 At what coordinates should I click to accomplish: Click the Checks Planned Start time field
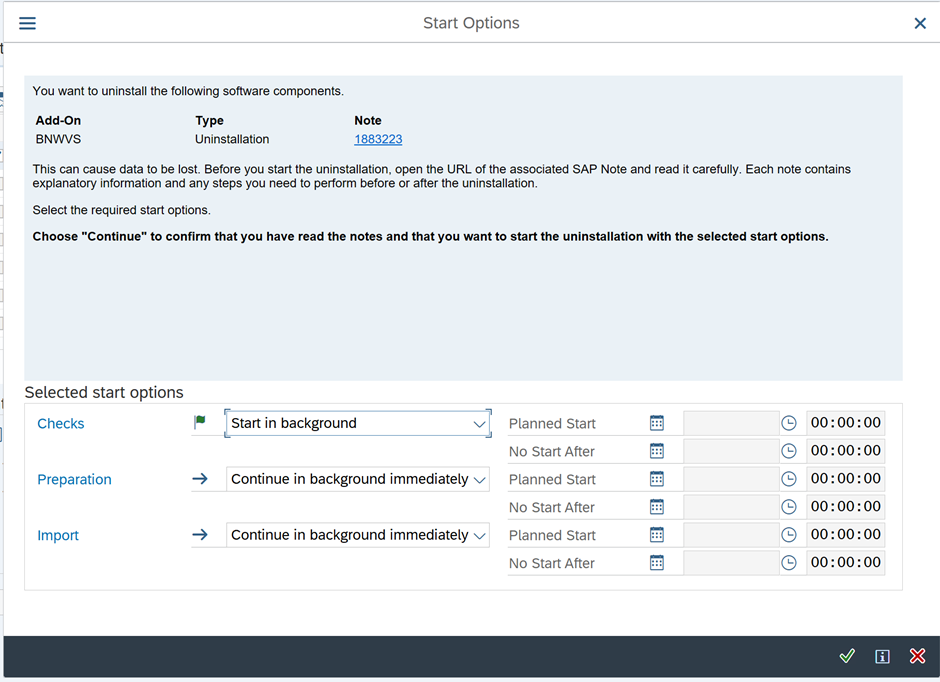click(845, 423)
